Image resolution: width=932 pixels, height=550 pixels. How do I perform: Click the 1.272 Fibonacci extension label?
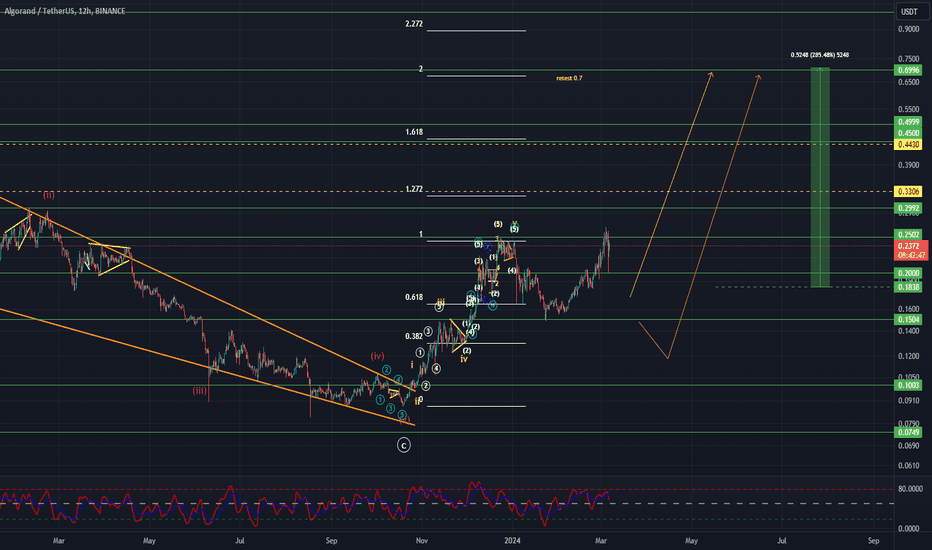tap(414, 189)
